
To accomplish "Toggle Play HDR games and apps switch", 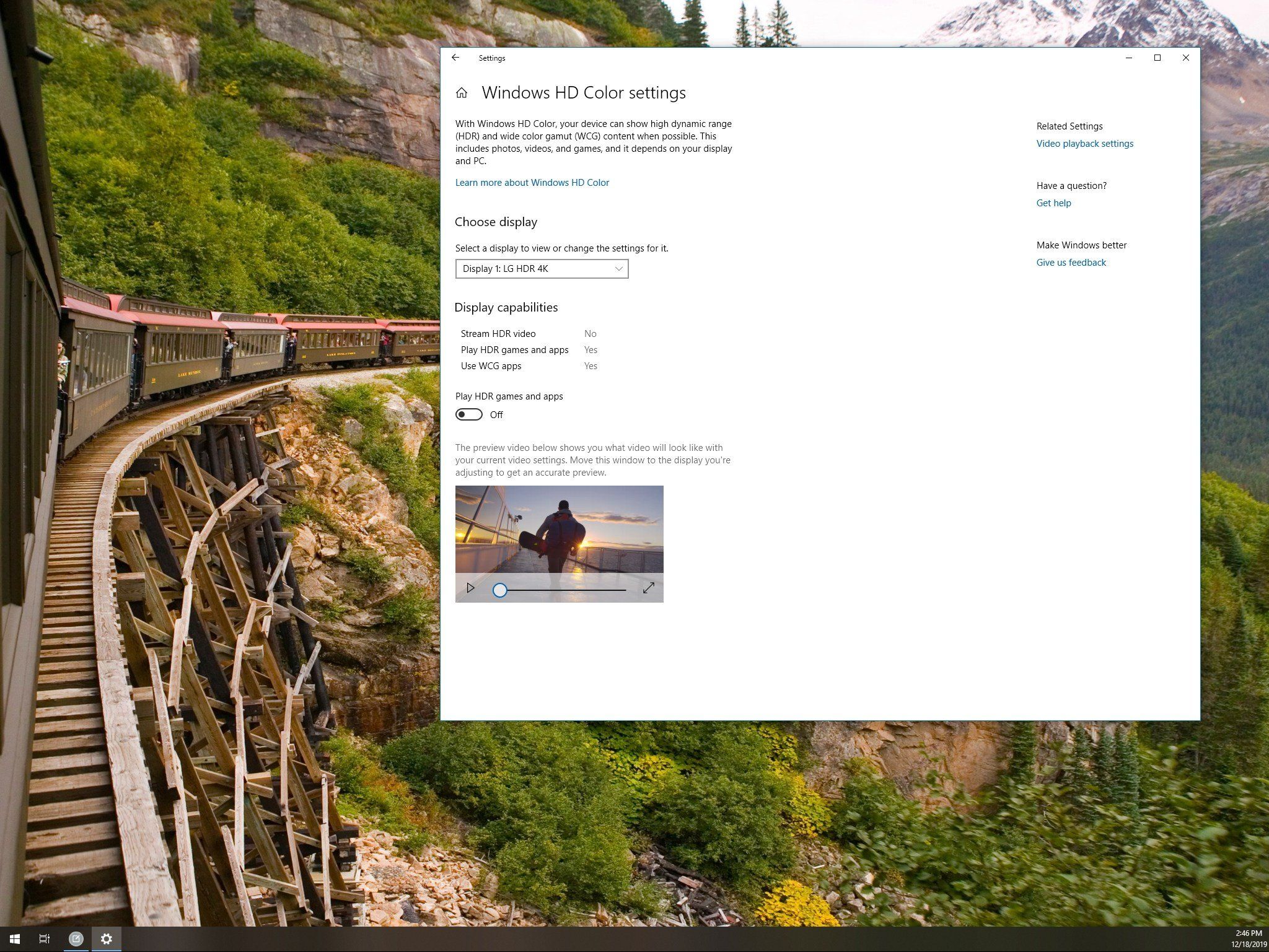I will (x=469, y=414).
